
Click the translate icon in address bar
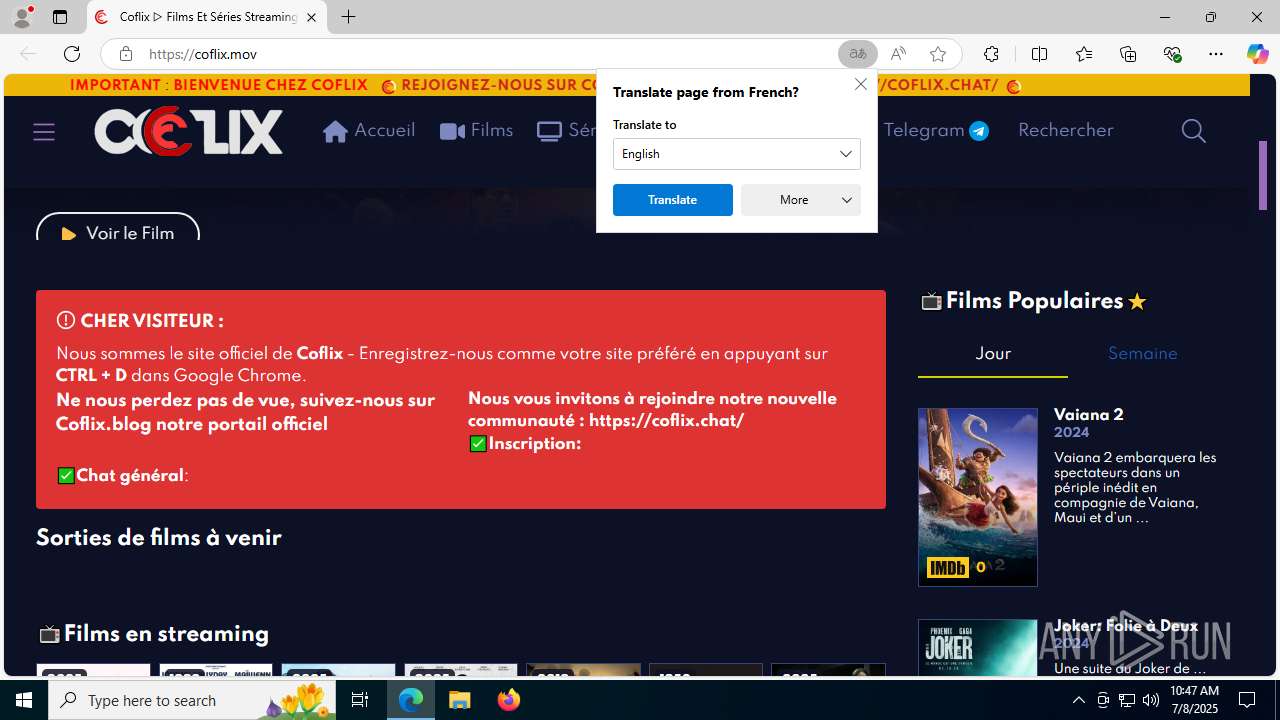[858, 54]
